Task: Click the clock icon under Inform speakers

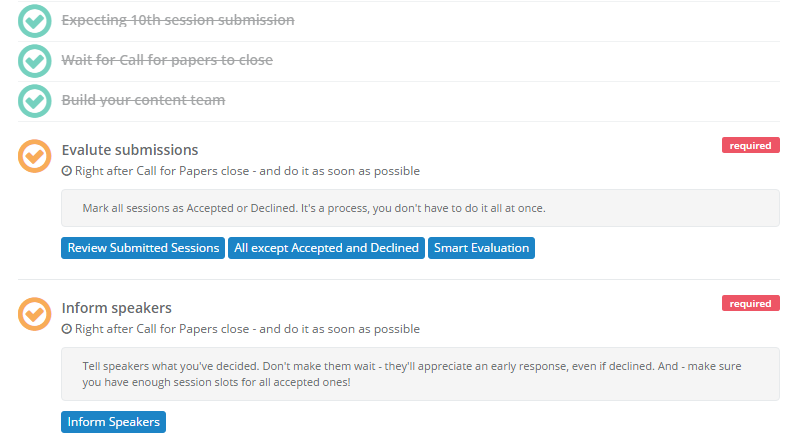Action: click(67, 329)
